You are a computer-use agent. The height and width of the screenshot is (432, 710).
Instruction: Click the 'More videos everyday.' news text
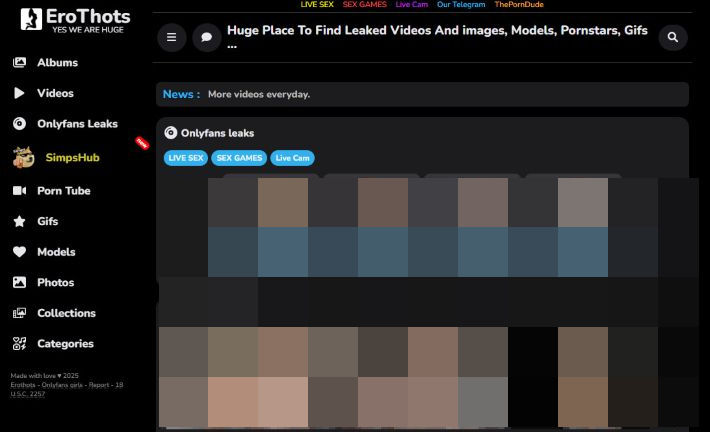tap(259, 94)
